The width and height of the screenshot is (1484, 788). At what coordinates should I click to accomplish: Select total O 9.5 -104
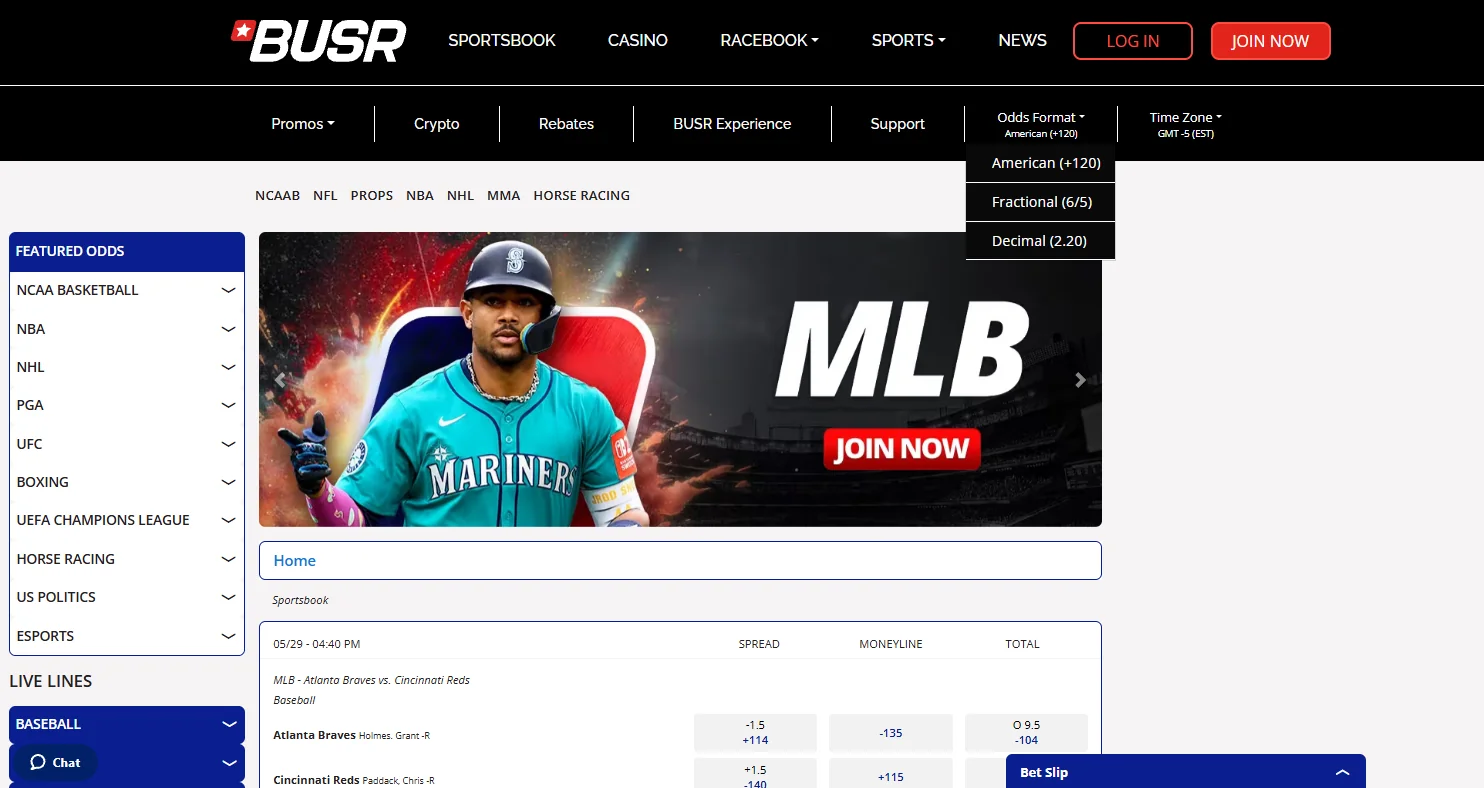[1026, 733]
